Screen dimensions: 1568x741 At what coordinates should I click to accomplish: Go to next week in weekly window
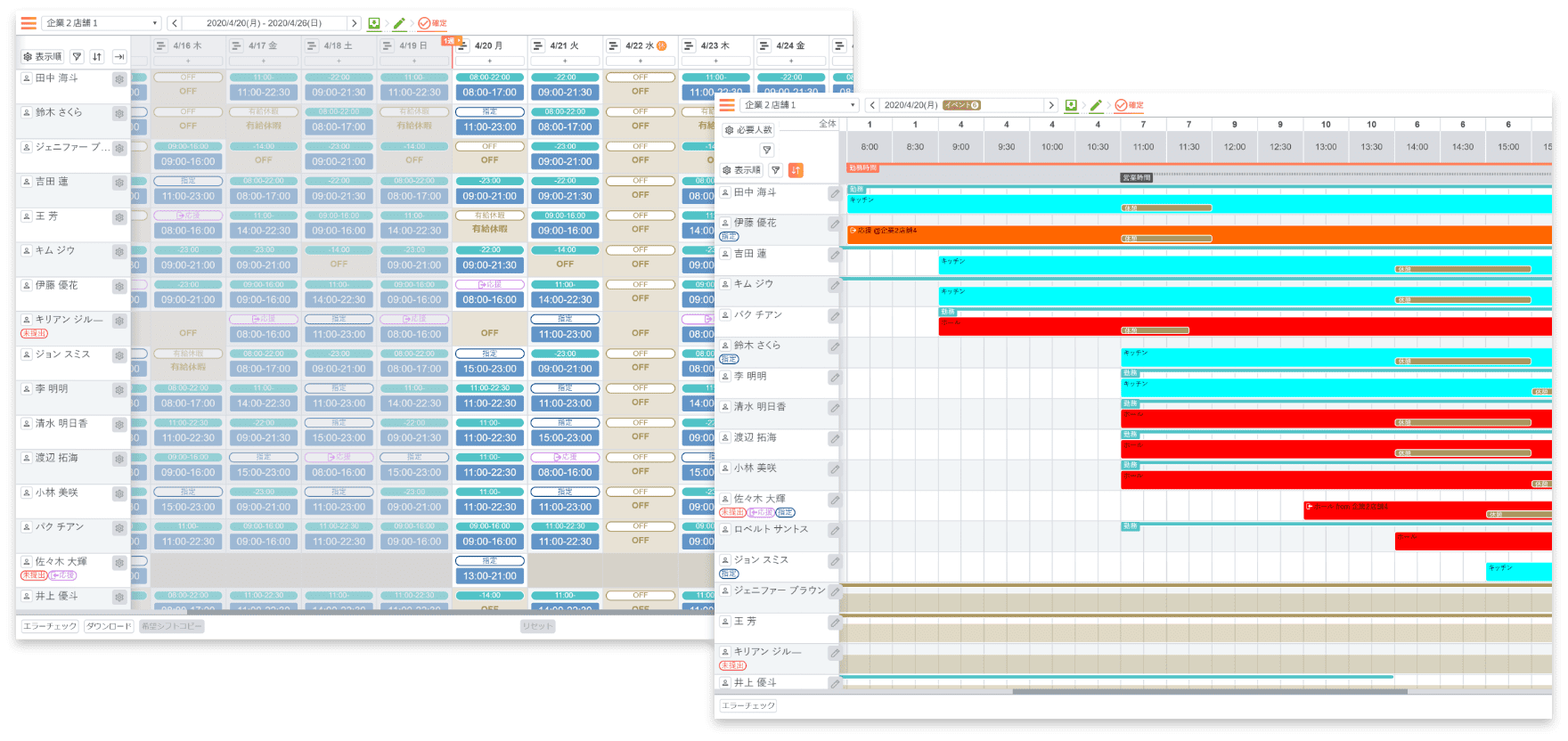[354, 23]
